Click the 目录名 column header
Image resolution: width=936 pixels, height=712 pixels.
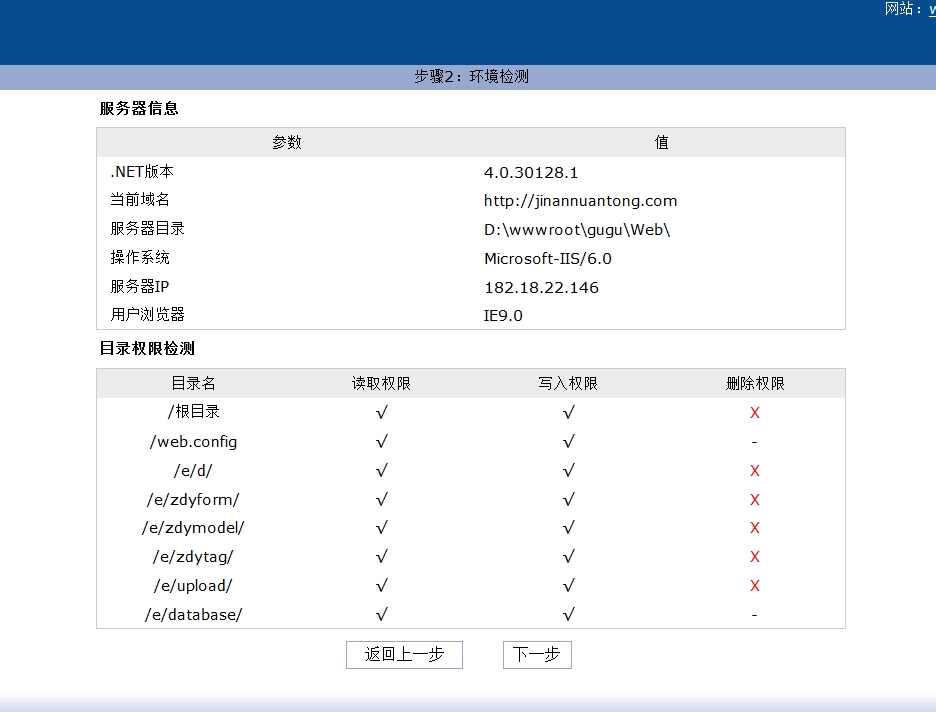193,383
